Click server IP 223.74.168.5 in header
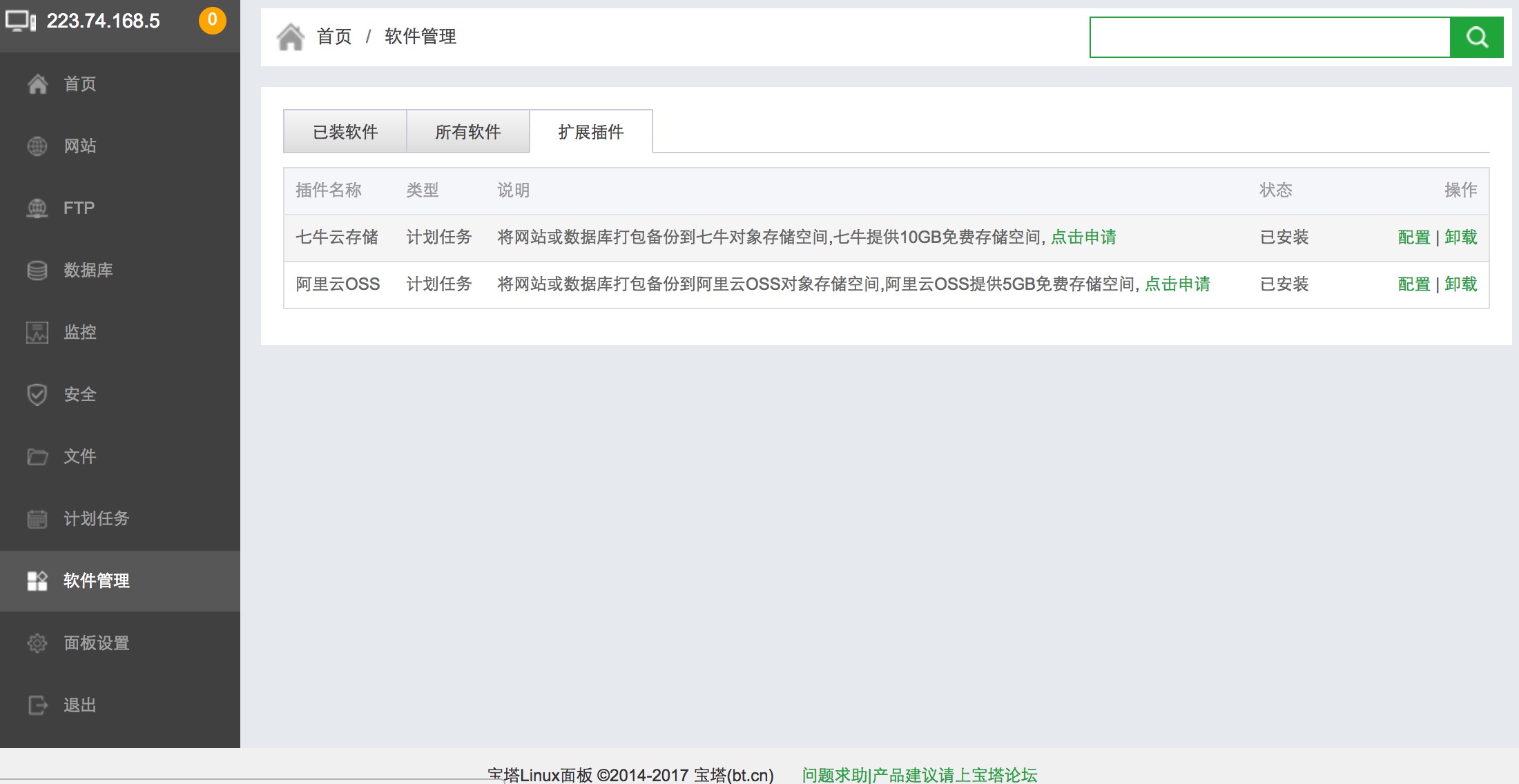Screen dimensions: 1519x784 pos(104,21)
